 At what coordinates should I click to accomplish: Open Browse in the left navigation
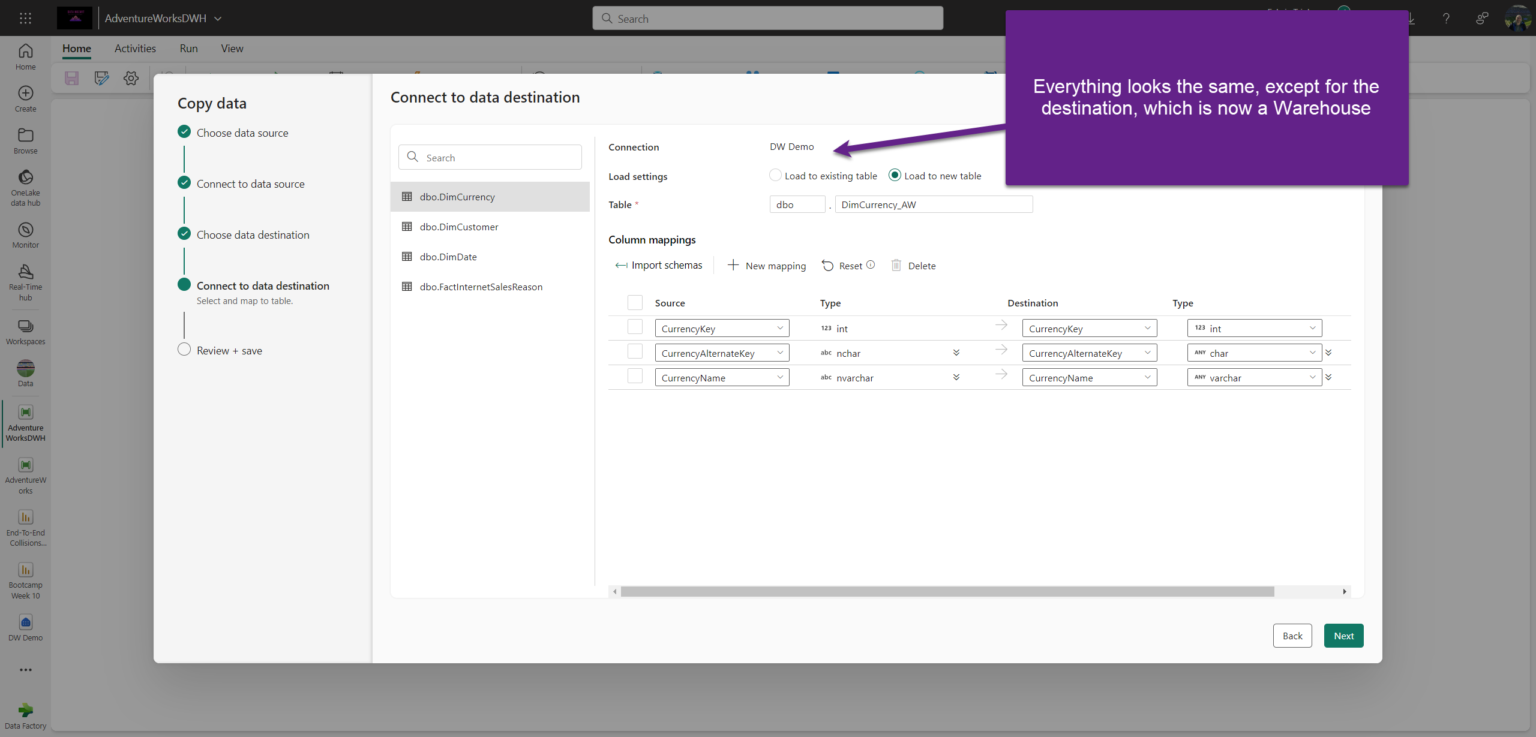25,141
